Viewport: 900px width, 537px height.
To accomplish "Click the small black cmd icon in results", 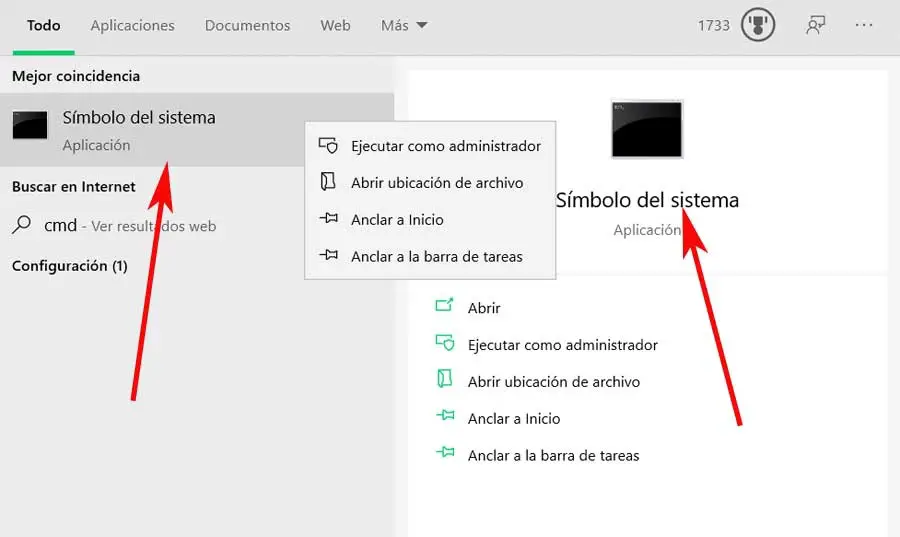I will point(30,125).
